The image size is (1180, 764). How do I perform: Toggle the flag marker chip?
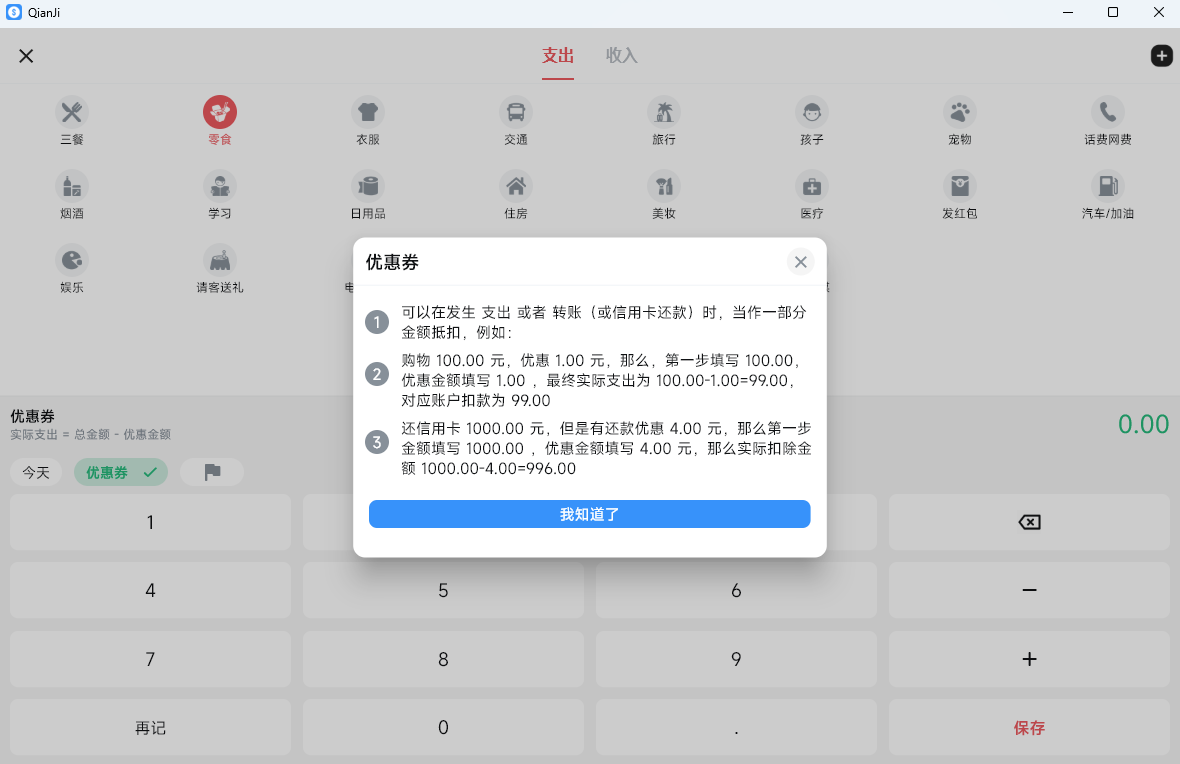[212, 472]
